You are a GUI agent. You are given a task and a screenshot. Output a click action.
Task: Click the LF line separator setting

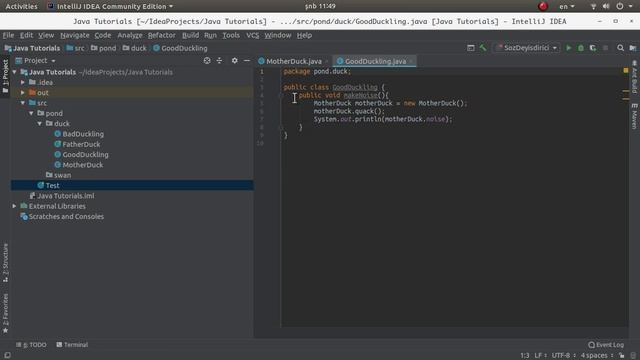[539, 356]
